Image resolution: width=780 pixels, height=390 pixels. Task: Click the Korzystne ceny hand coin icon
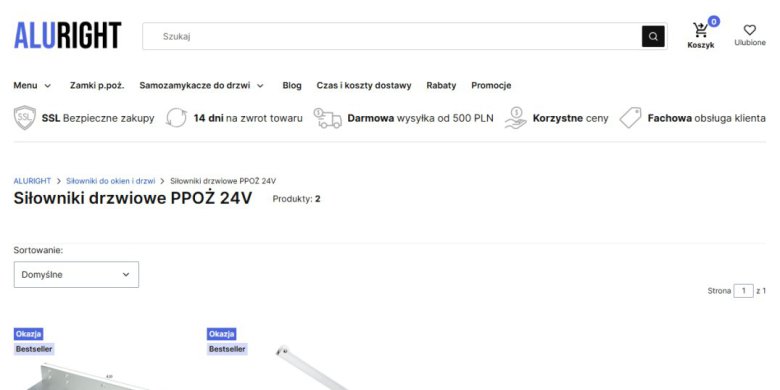coord(515,118)
